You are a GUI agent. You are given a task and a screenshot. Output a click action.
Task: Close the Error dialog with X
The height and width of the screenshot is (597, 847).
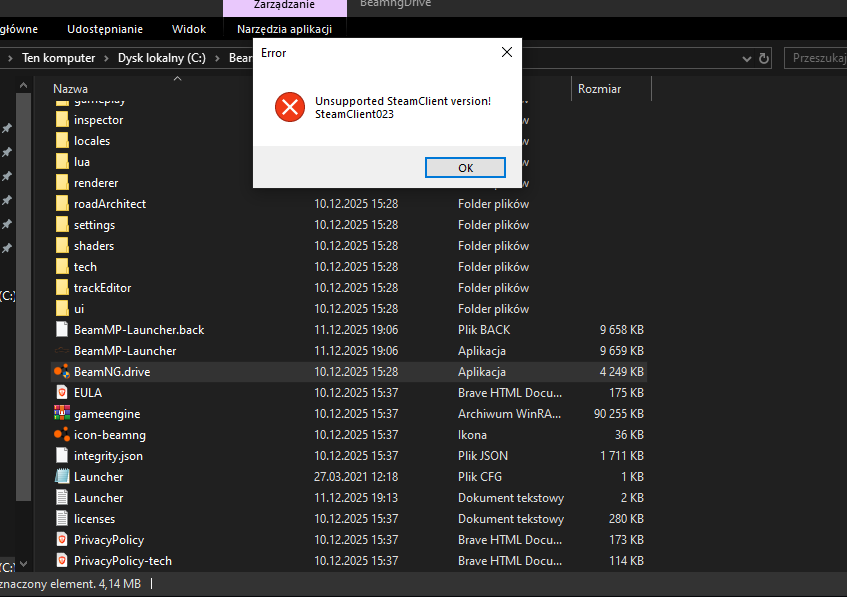click(507, 52)
